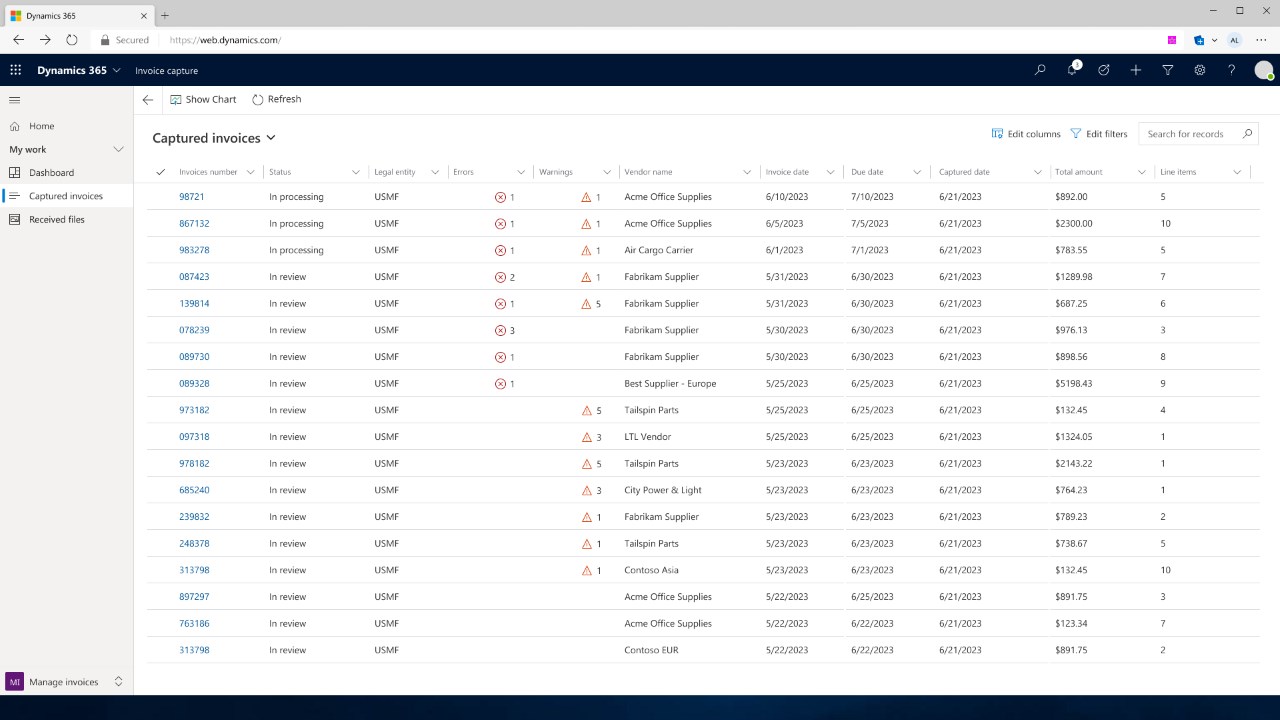The width and height of the screenshot is (1280, 720).
Task: Open Vendor name column dropdown
Action: coord(749,172)
